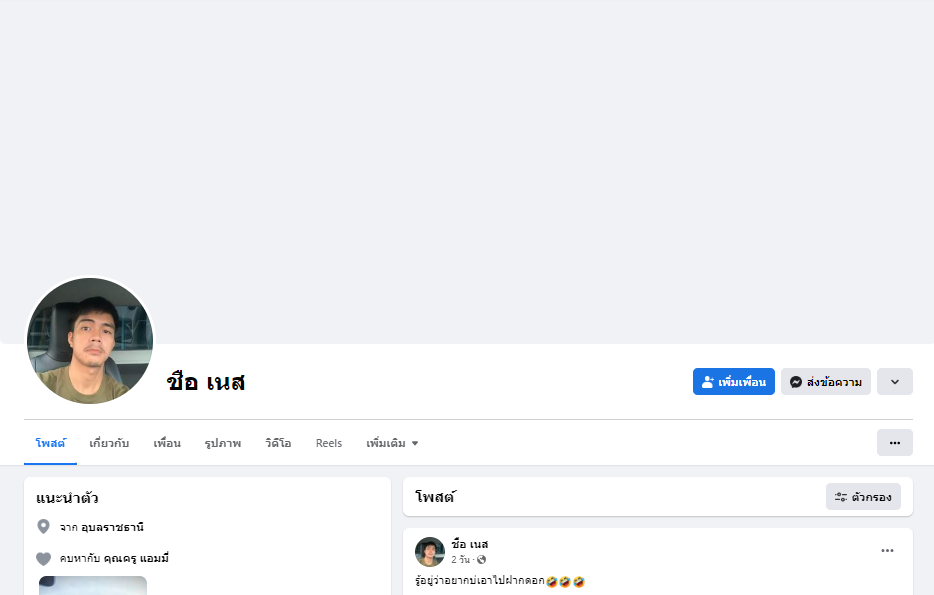Image resolution: width=934 pixels, height=595 pixels.
Task: Open the ตัวกรอง filter button
Action: tap(863, 497)
